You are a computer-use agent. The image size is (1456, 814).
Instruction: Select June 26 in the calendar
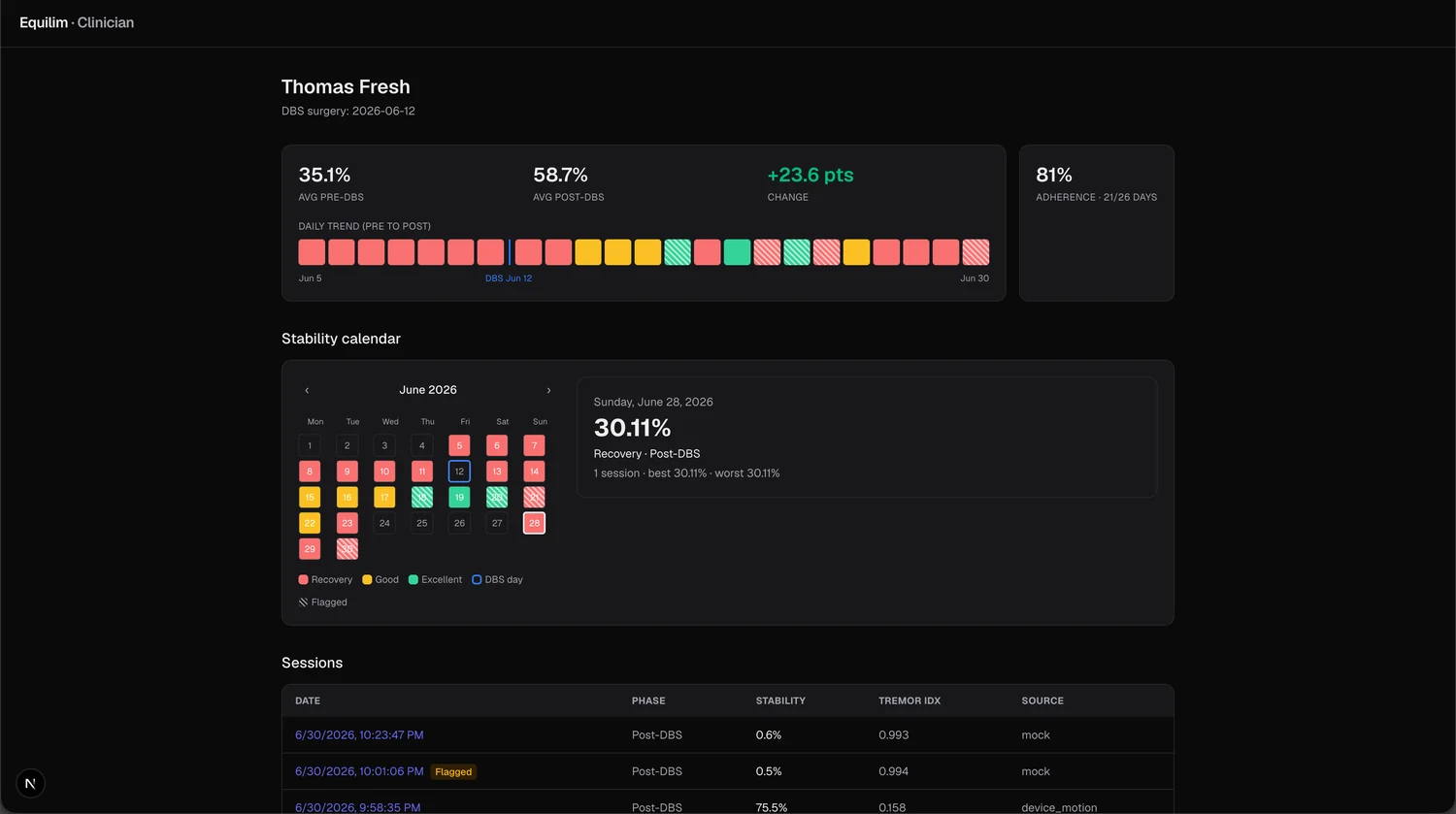click(x=459, y=523)
